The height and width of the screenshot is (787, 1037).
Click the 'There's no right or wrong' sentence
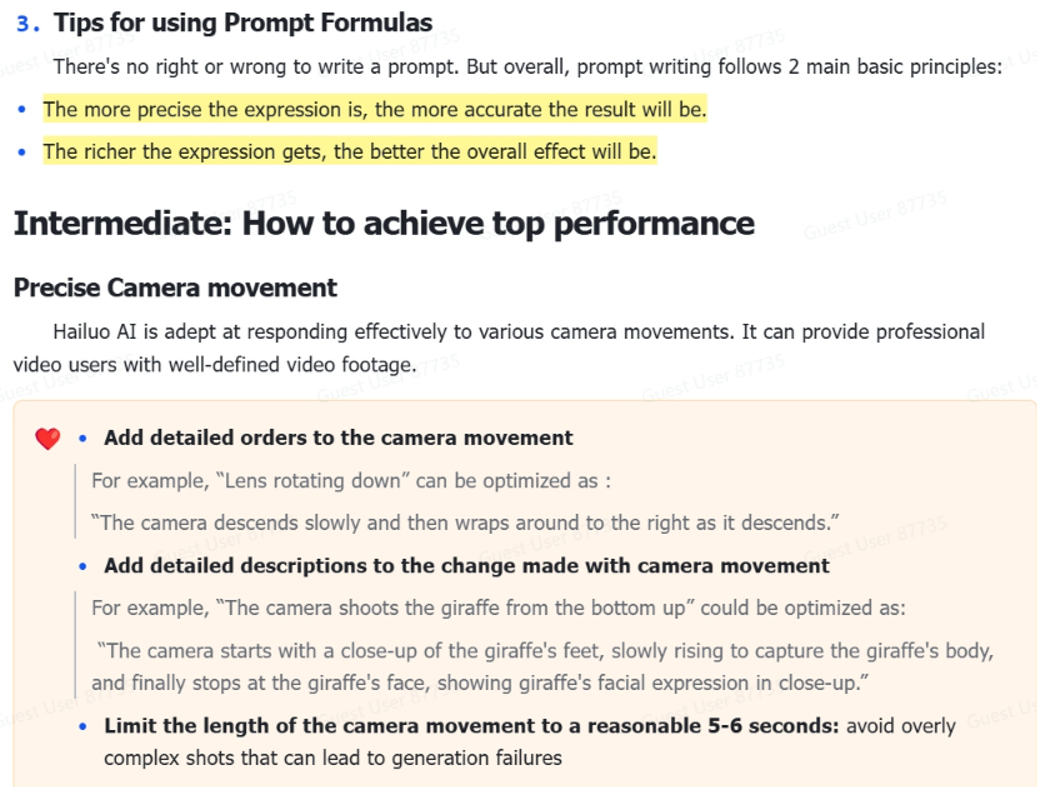pos(528,67)
